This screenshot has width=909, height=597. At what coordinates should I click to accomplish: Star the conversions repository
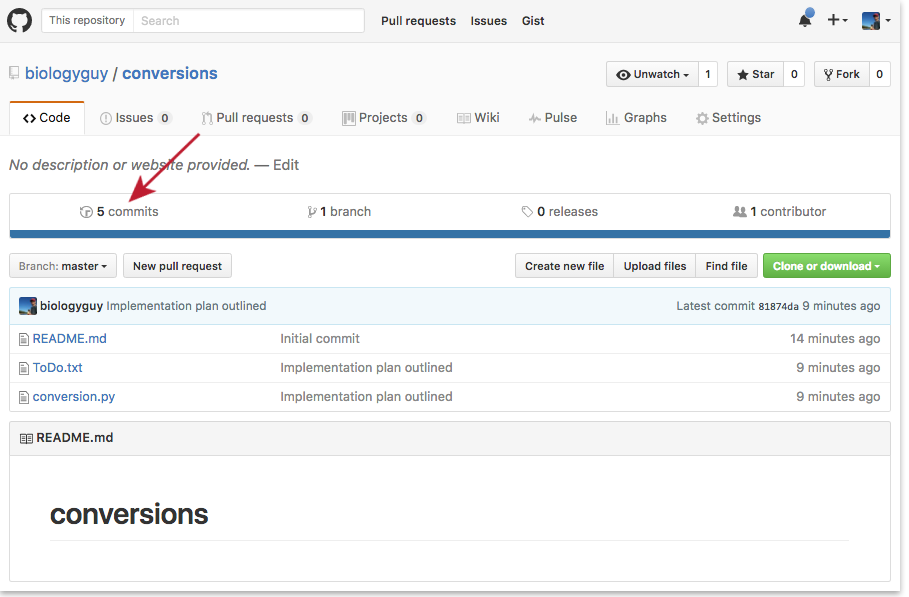[755, 74]
